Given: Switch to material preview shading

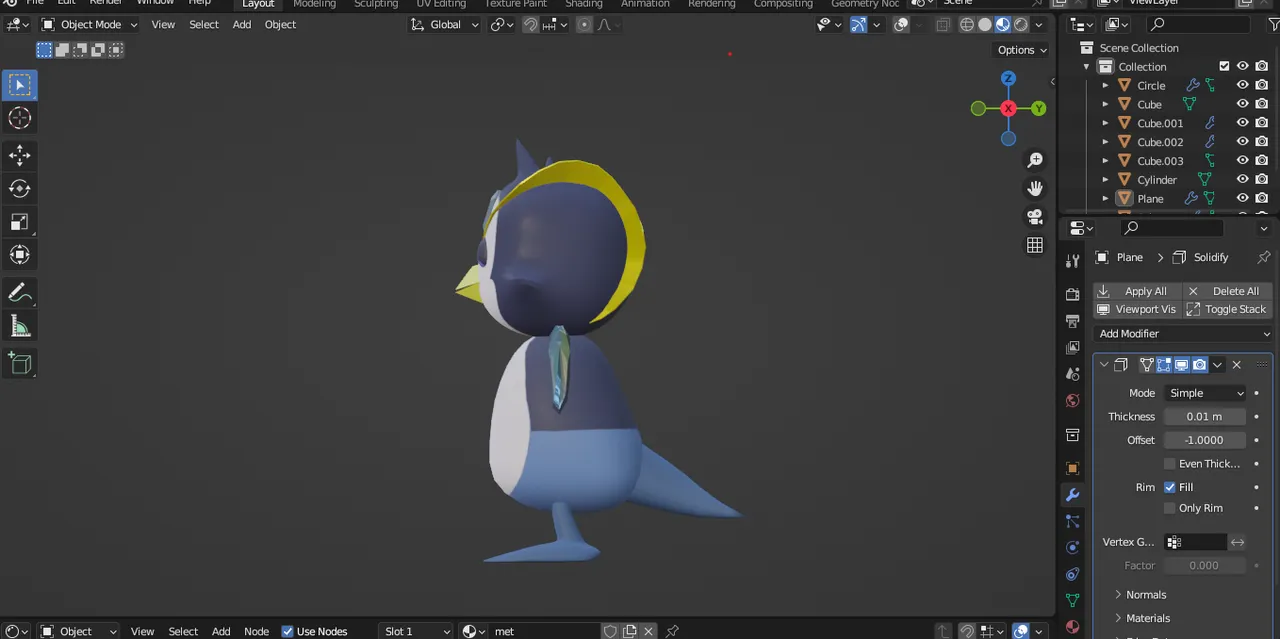Looking at the screenshot, I should (1003, 24).
